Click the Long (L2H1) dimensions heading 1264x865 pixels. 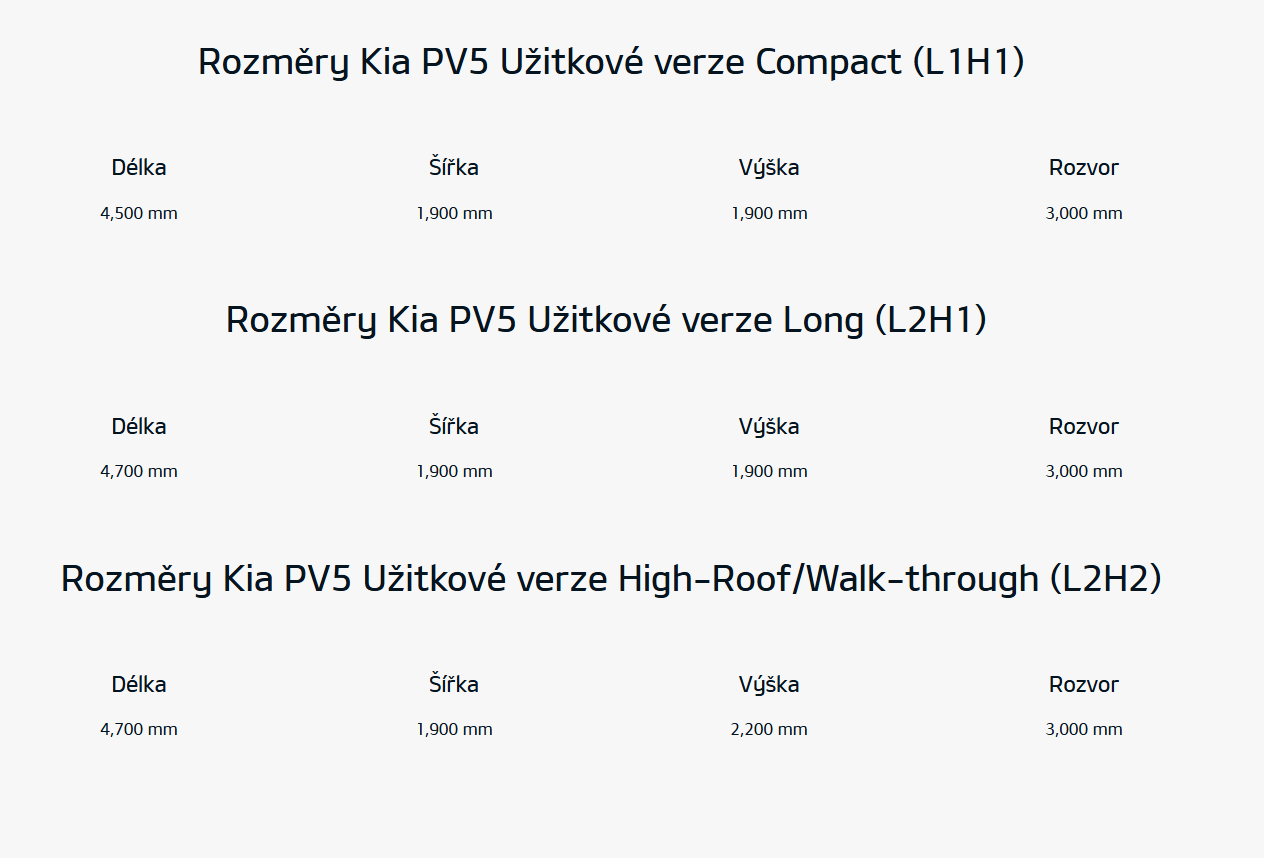coord(606,320)
